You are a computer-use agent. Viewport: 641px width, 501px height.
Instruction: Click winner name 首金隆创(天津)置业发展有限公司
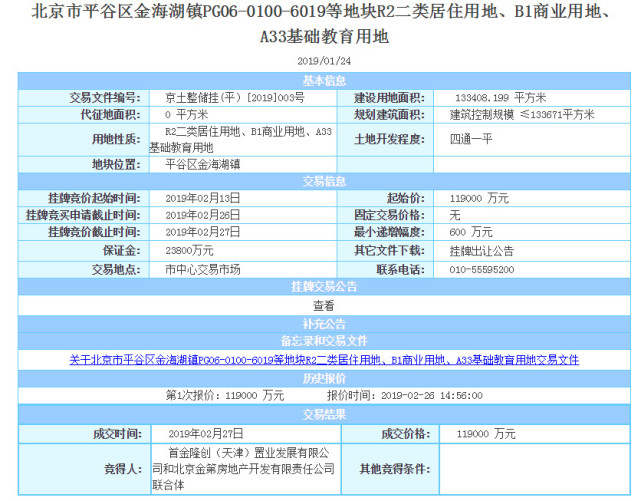[x=243, y=469]
